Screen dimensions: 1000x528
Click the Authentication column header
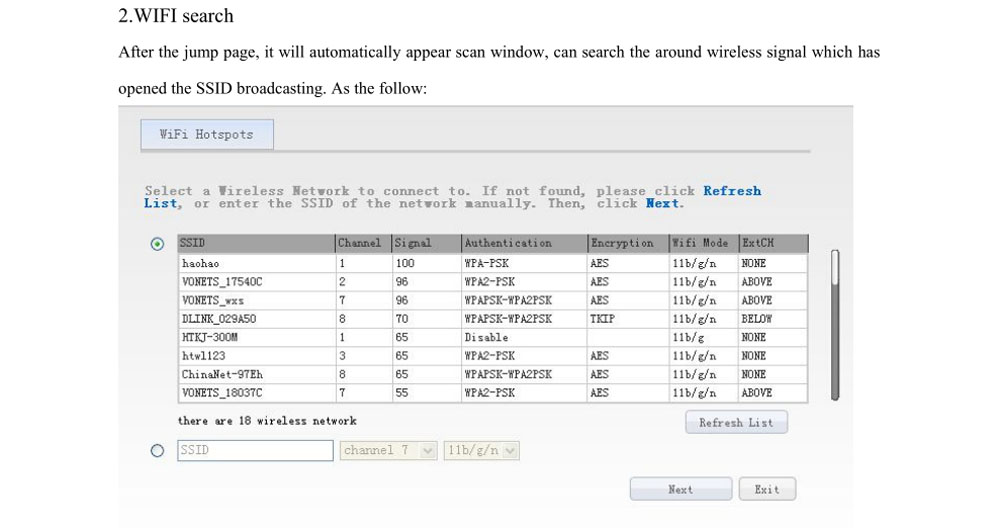[x=524, y=243]
